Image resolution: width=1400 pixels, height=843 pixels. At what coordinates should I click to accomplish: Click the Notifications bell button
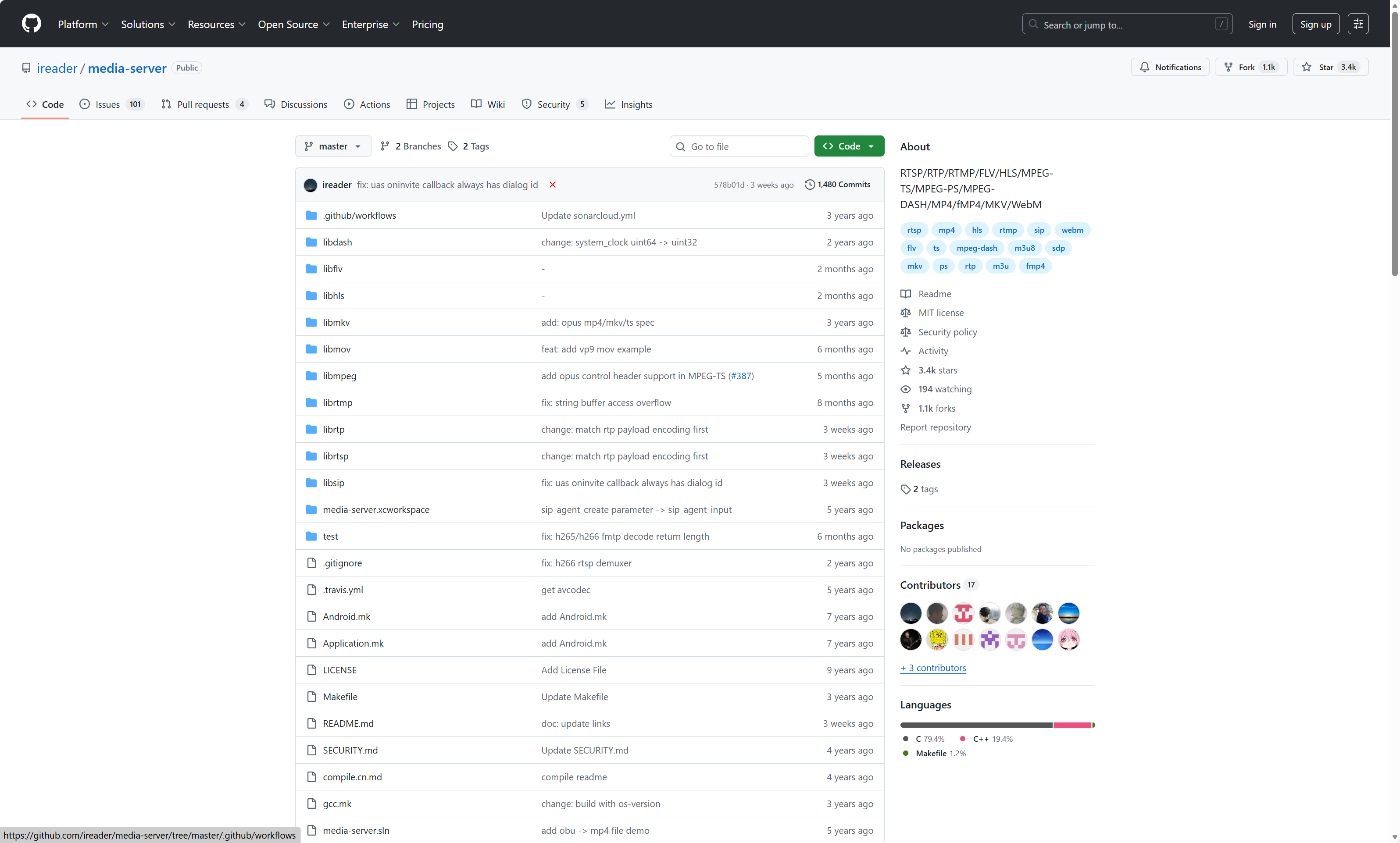point(1170,67)
